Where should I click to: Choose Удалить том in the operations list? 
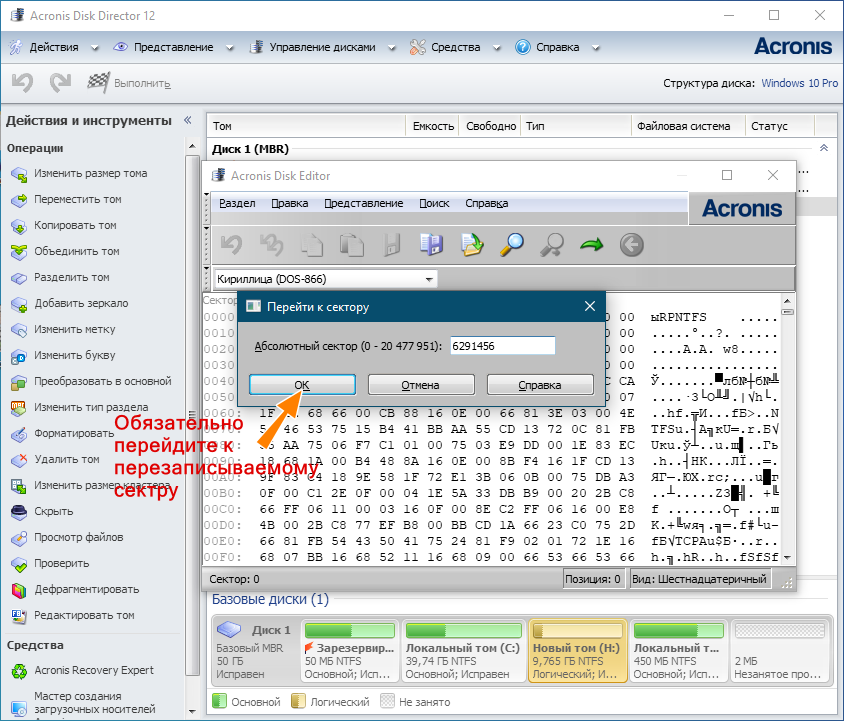(66, 459)
